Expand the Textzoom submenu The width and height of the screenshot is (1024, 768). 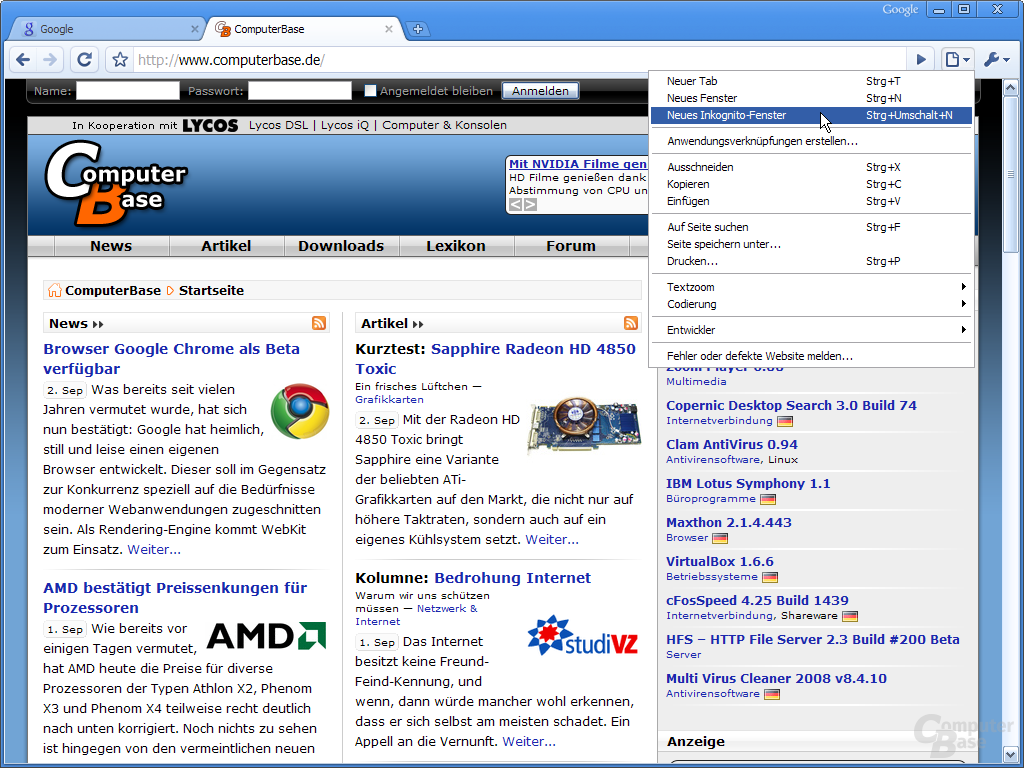811,287
